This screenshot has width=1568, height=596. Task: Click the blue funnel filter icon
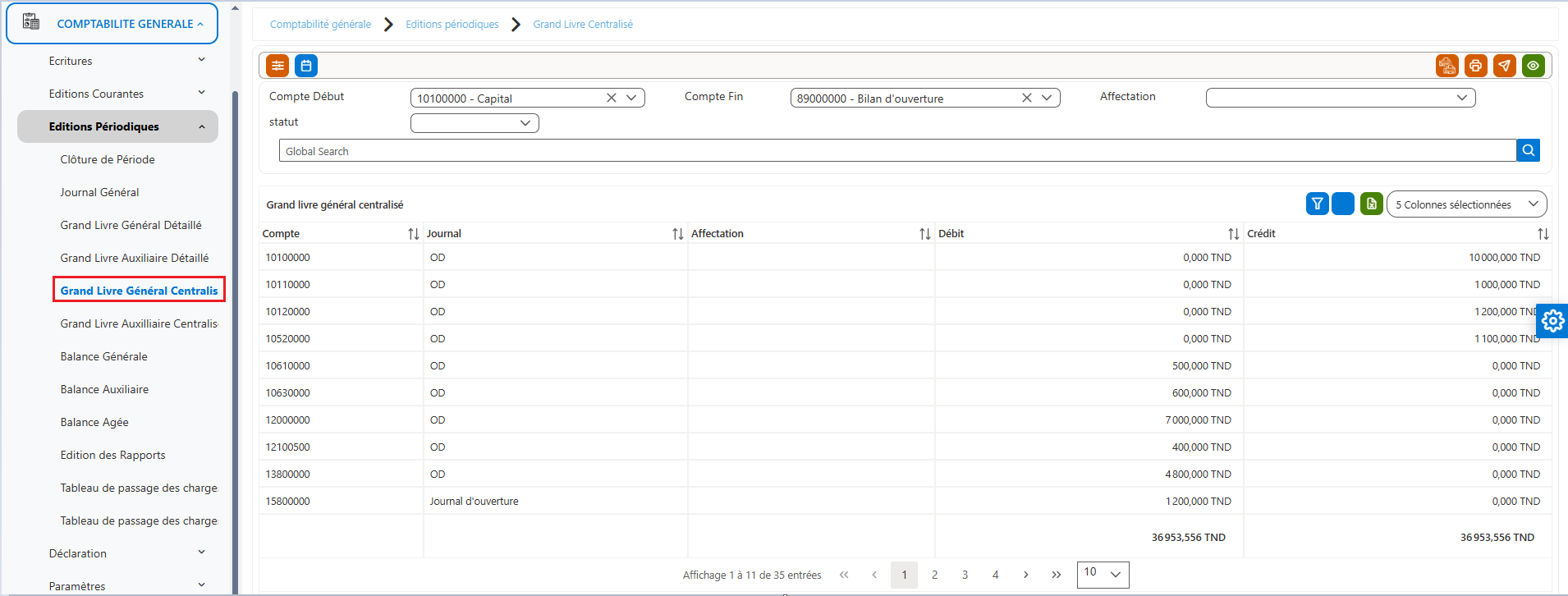[x=1318, y=204]
